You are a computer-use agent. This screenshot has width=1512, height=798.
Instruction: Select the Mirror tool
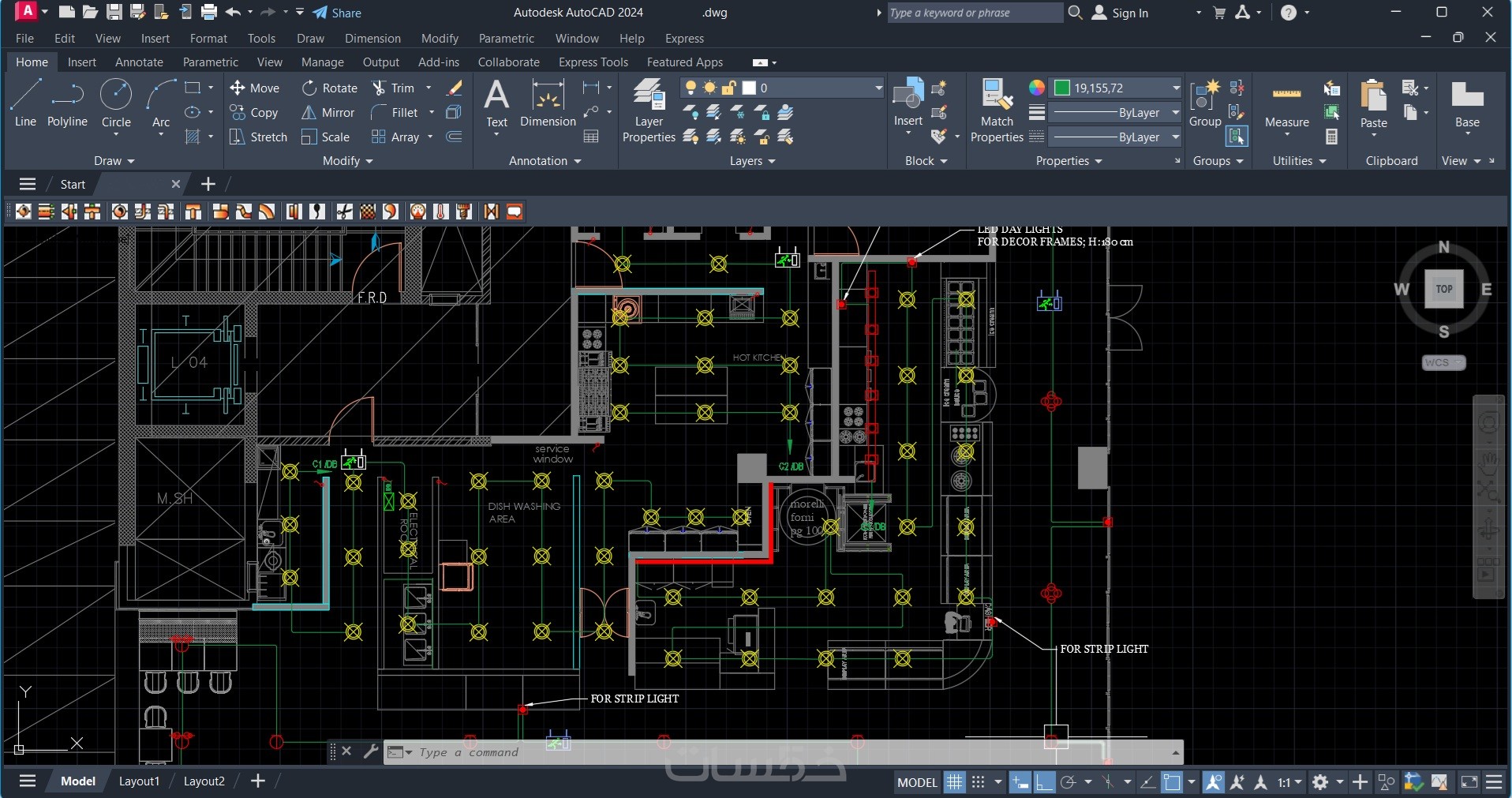coord(329,113)
